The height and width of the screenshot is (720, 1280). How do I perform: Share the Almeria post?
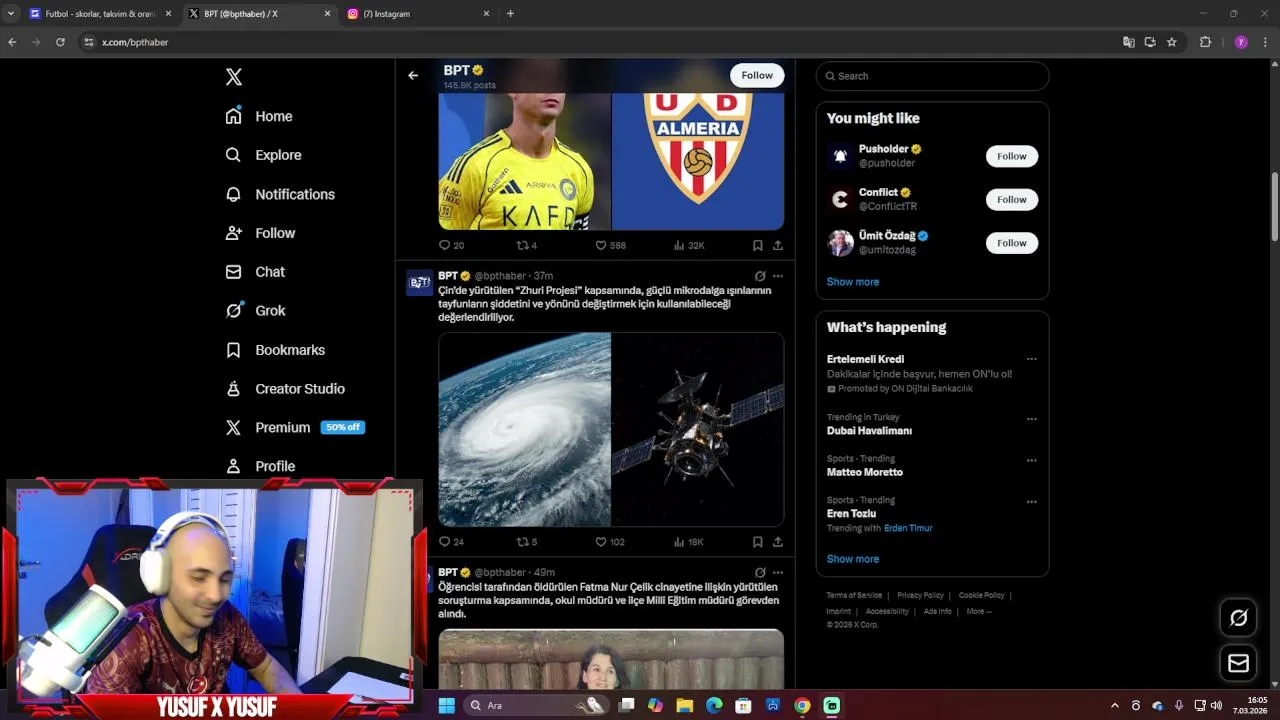tap(777, 245)
